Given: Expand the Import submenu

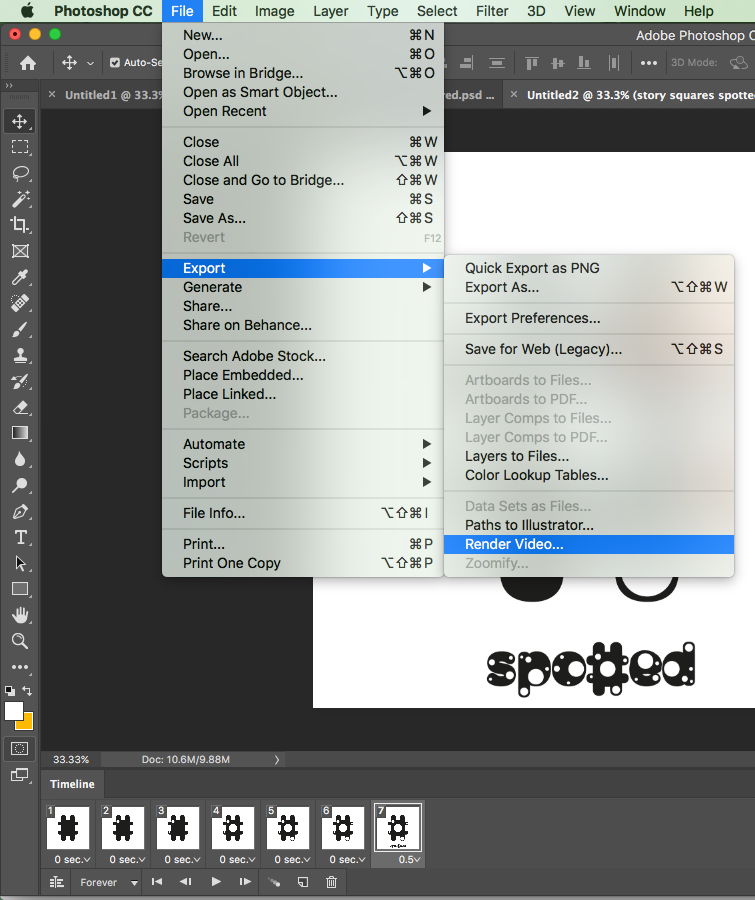Looking at the screenshot, I should point(303,482).
